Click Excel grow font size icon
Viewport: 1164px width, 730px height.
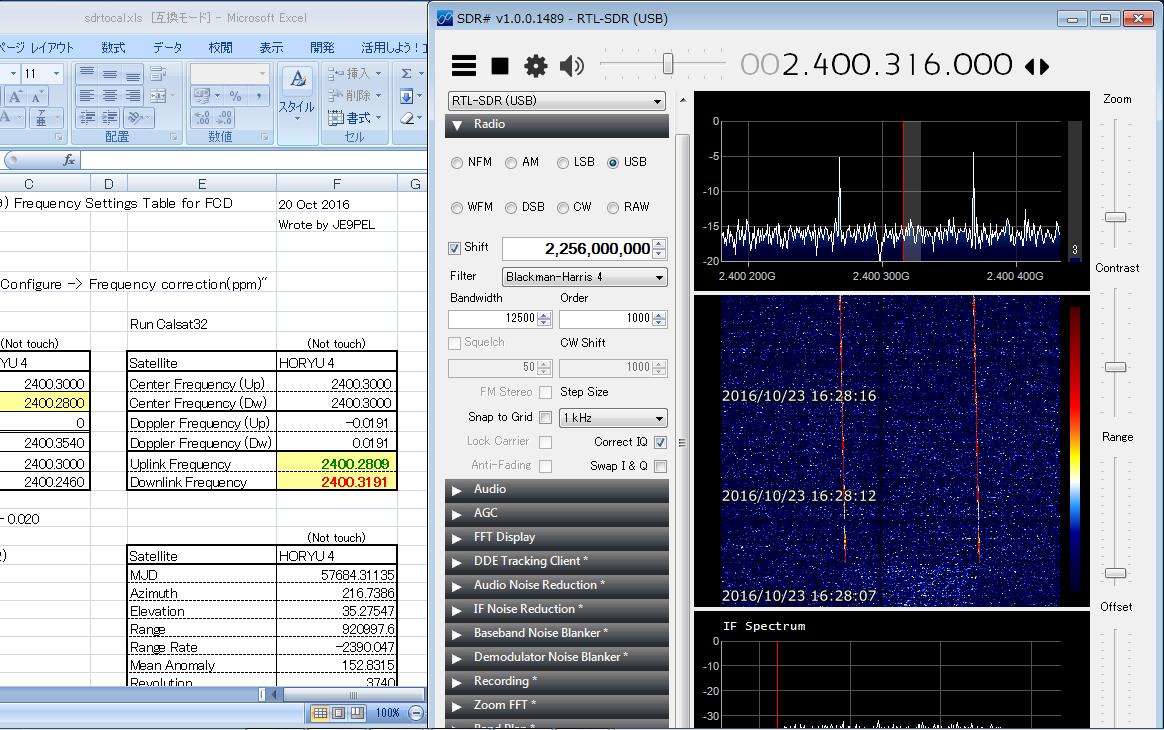[x=15, y=96]
